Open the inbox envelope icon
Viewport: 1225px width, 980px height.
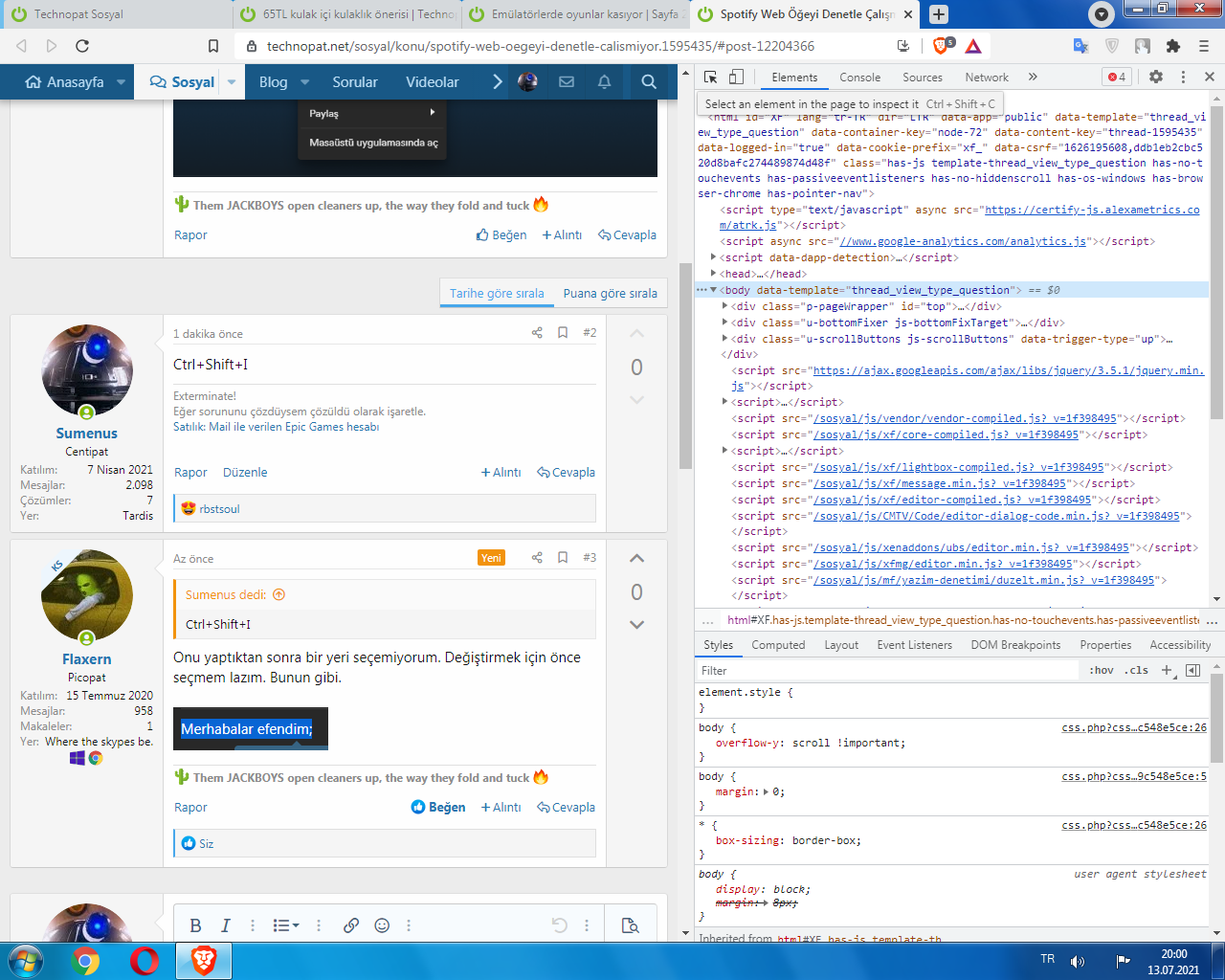tap(567, 82)
